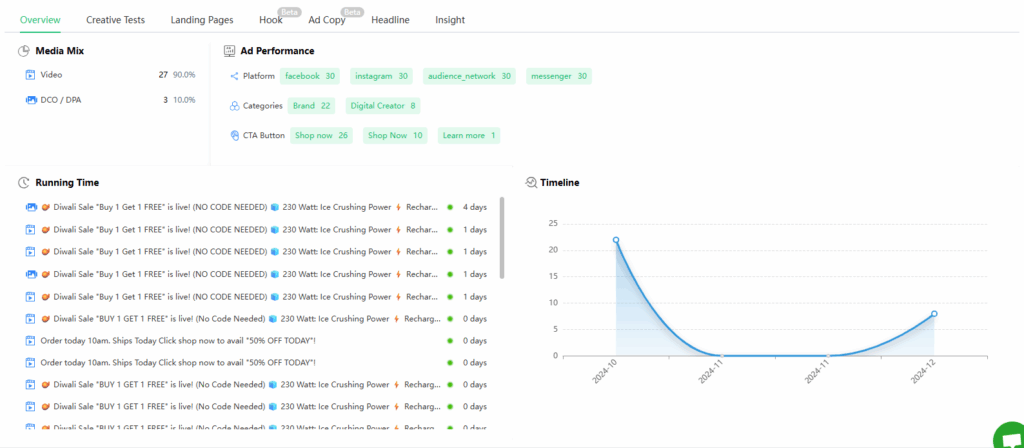Open the ad row running 4 days
The width and height of the screenshot is (1024, 448).
257,208
